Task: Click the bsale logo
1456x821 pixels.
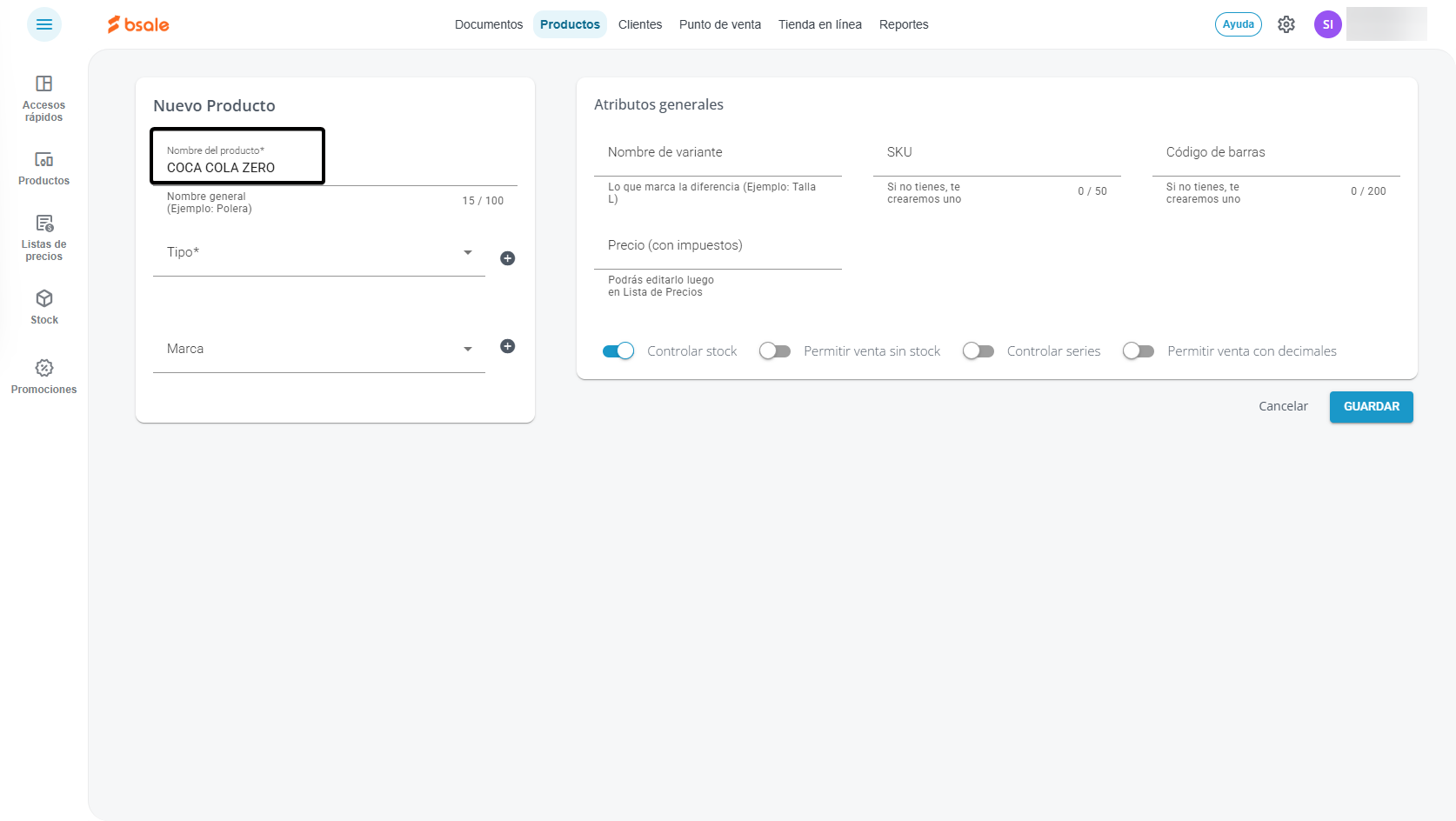Action: tap(138, 24)
